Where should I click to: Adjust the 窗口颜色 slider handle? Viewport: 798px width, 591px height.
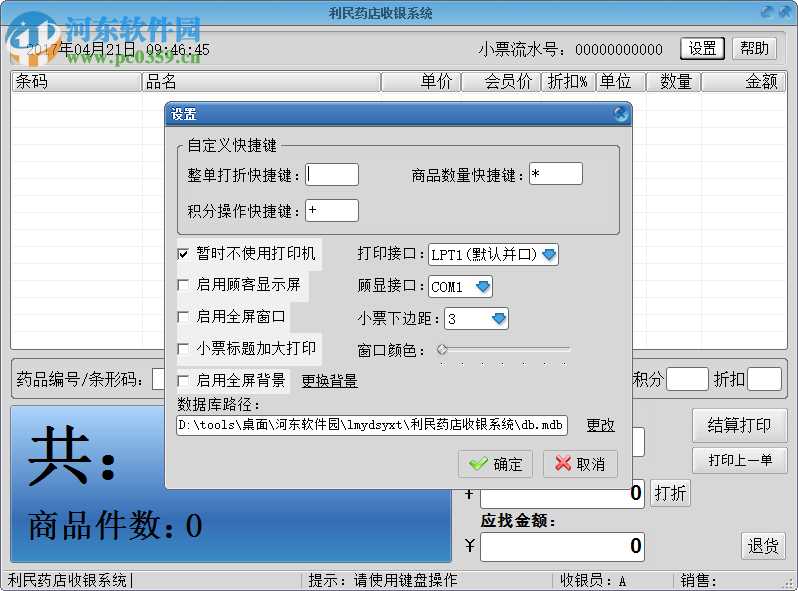tap(442, 349)
